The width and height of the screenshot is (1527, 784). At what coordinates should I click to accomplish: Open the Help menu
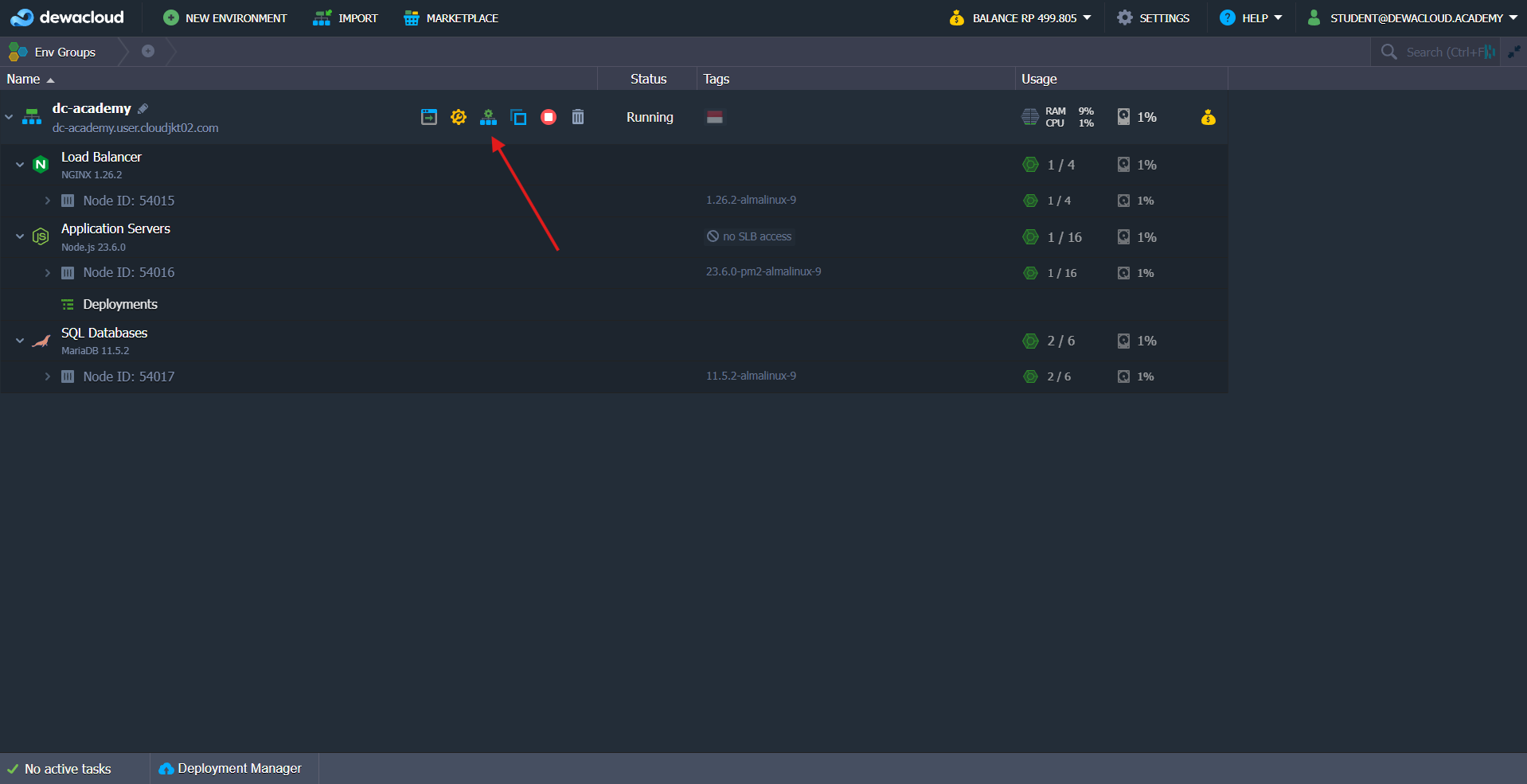(x=1252, y=18)
